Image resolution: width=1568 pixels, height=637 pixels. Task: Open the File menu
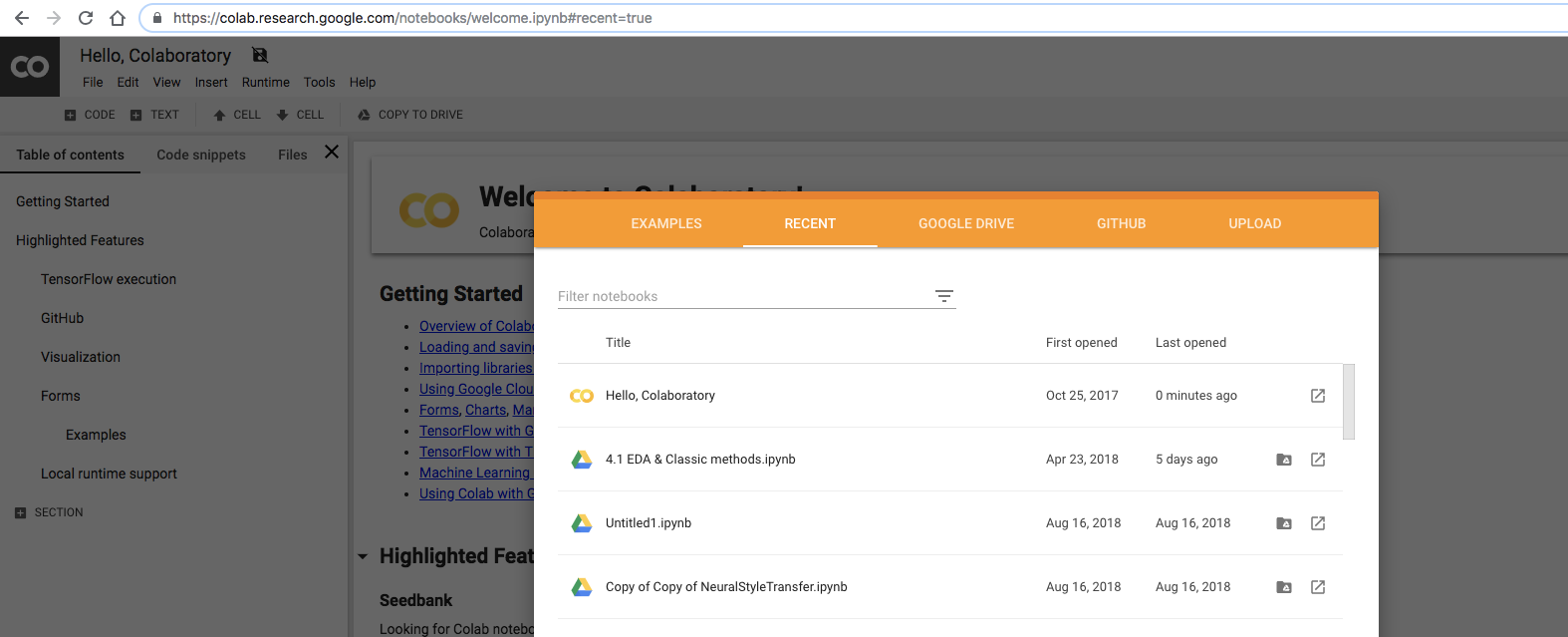[x=93, y=83]
